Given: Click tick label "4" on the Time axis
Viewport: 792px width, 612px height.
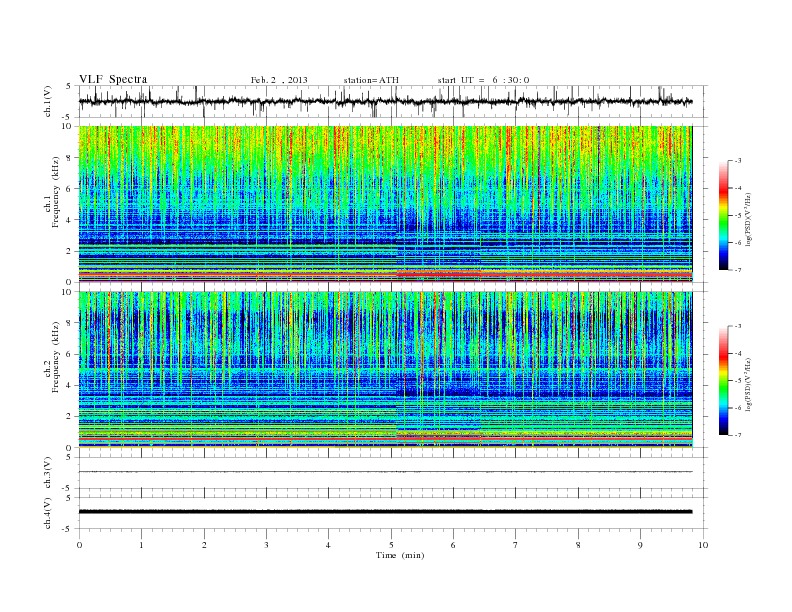Looking at the screenshot, I should (328, 545).
